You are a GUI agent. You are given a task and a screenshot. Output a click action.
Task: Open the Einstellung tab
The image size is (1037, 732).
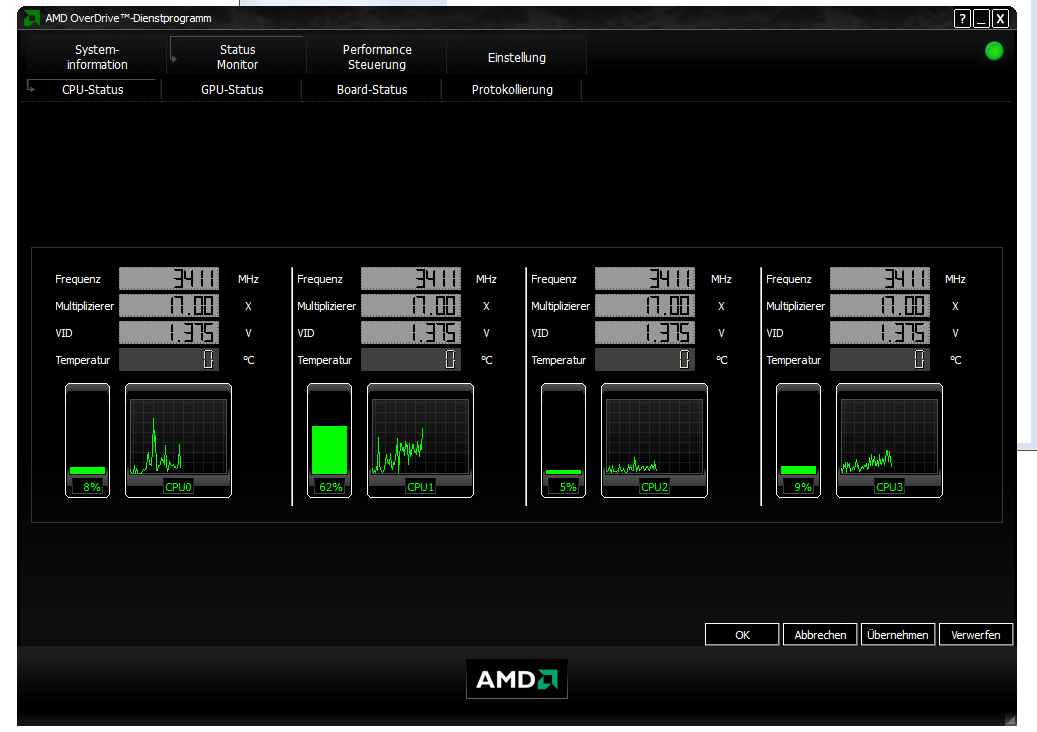[x=517, y=58]
